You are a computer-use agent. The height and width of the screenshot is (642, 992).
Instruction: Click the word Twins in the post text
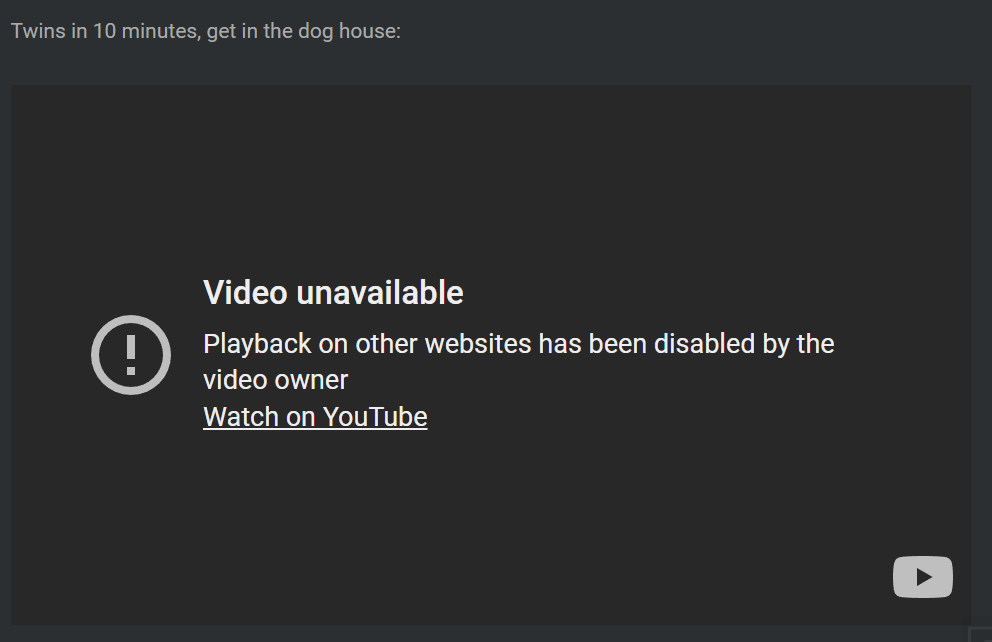coord(38,31)
